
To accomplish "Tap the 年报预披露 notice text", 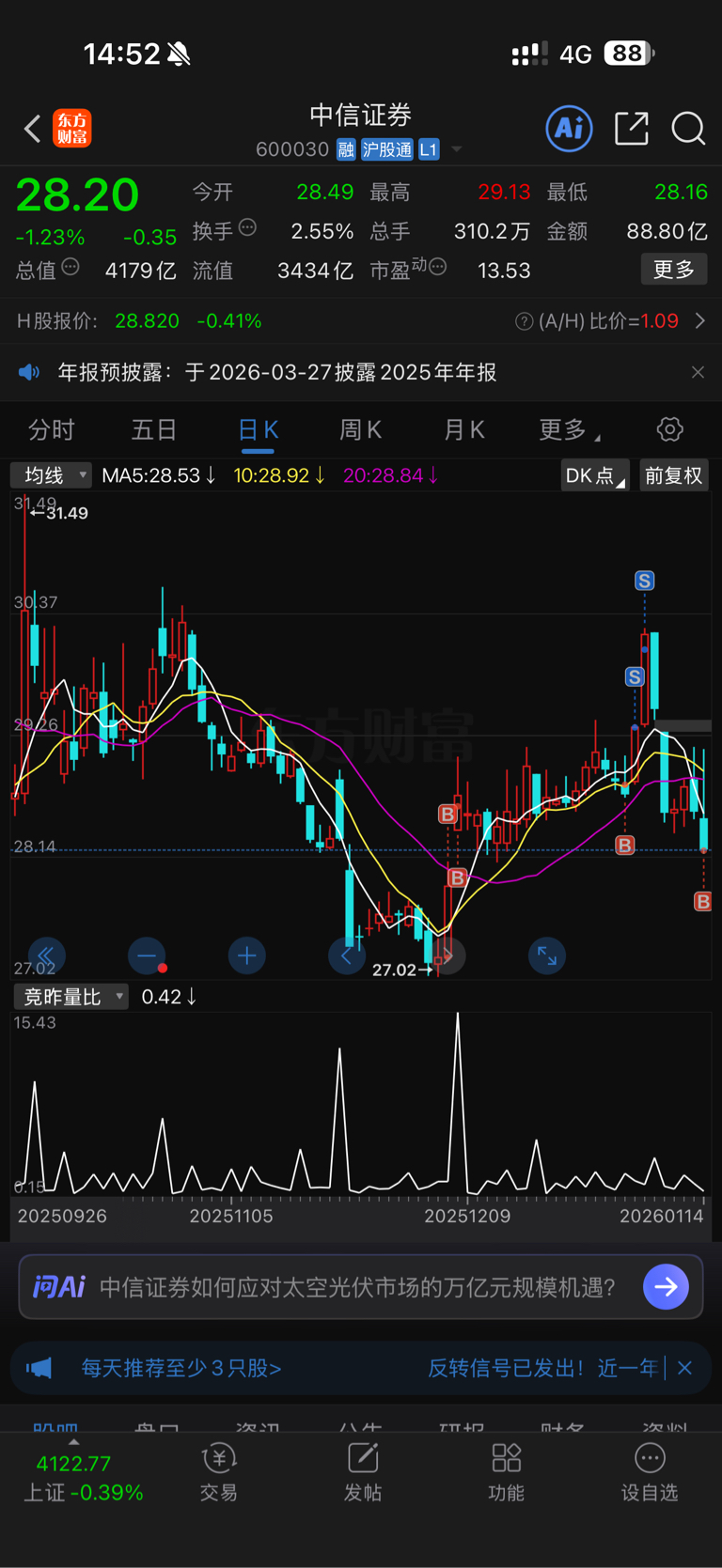I will pos(277,373).
